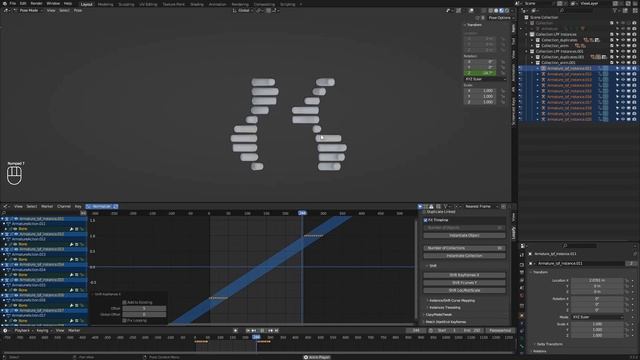
Task: Click the Shift Loc/Rot/Scale button
Action: pos(464,290)
